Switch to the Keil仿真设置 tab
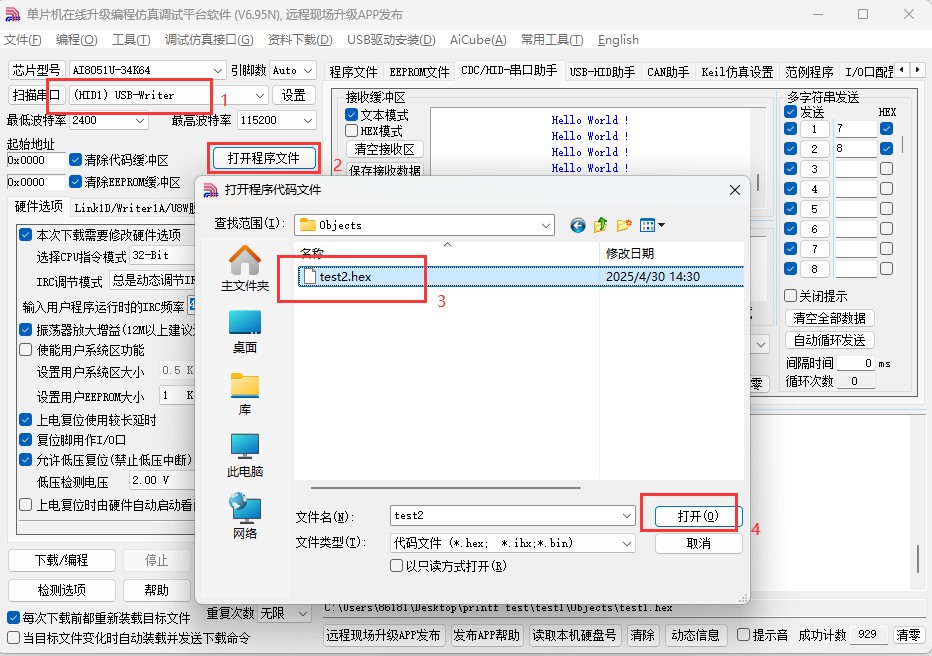Viewport: 932px width, 656px height. point(737,72)
